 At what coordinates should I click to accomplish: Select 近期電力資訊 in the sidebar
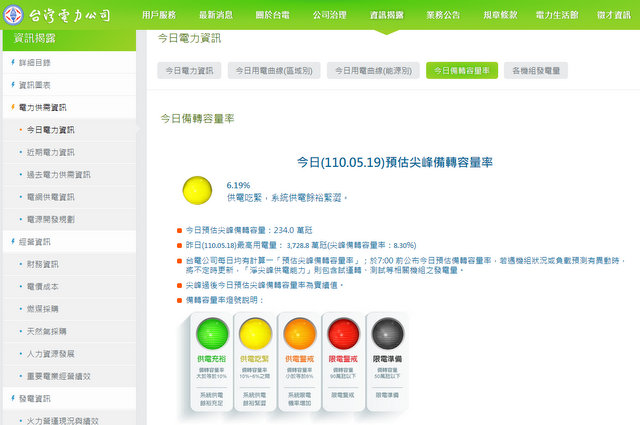(69, 152)
